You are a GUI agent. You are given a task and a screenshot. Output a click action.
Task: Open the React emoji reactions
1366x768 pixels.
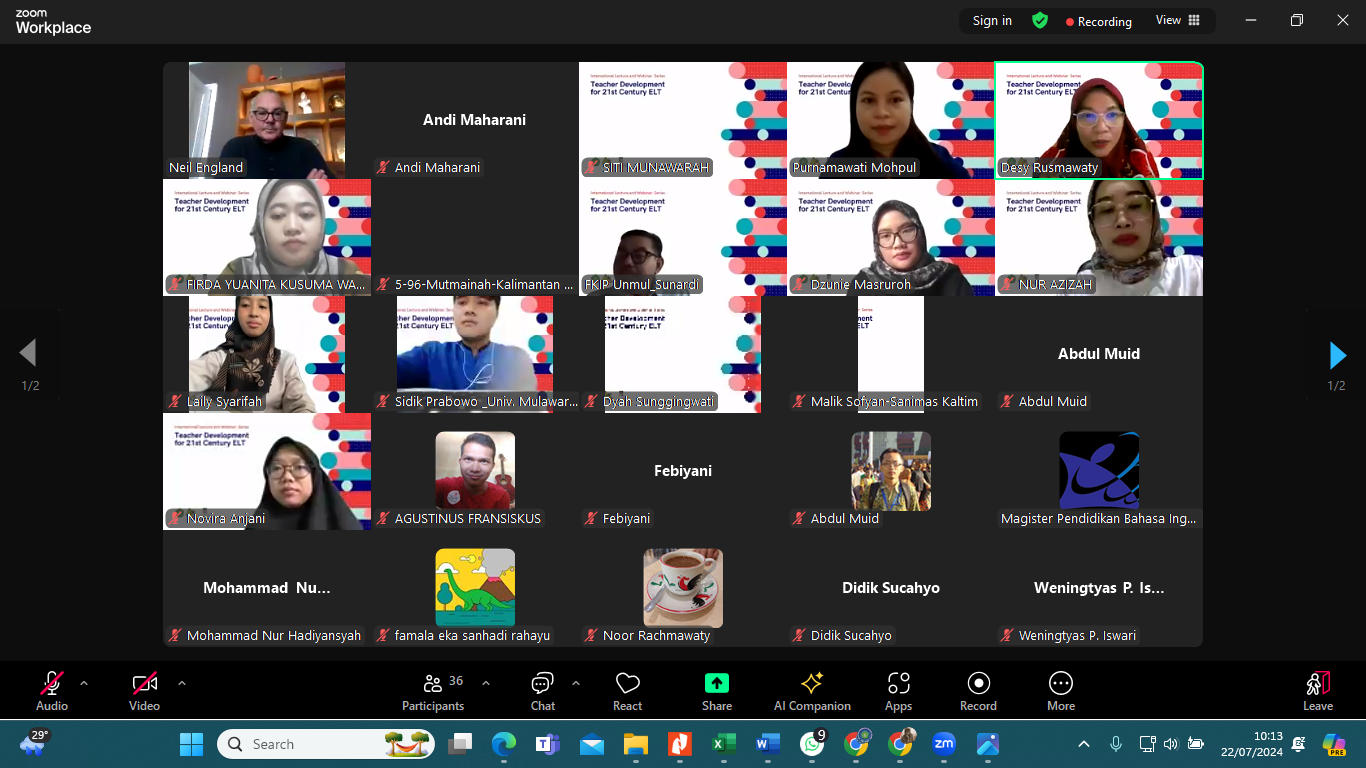pos(627,684)
